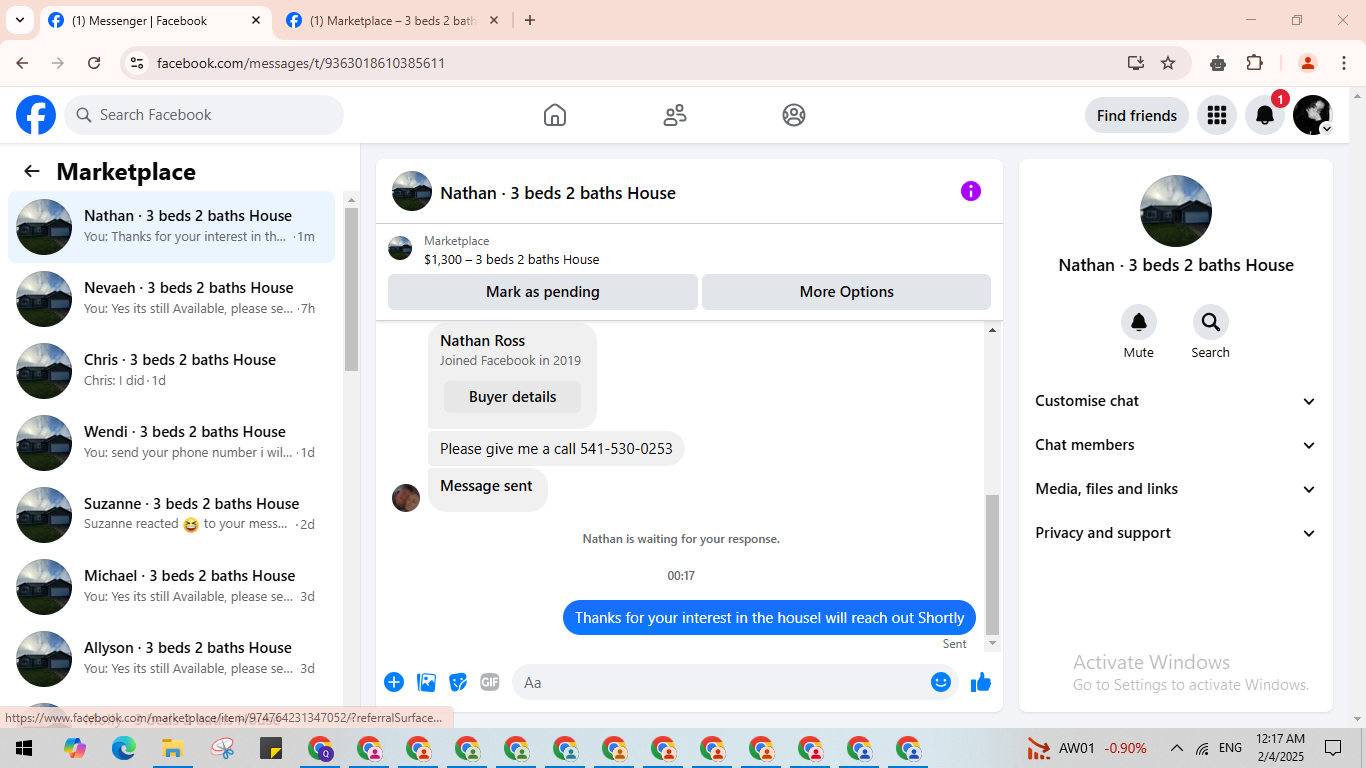View site information icon in the address bar
Image resolution: width=1366 pixels, height=768 pixels.
tap(138, 63)
